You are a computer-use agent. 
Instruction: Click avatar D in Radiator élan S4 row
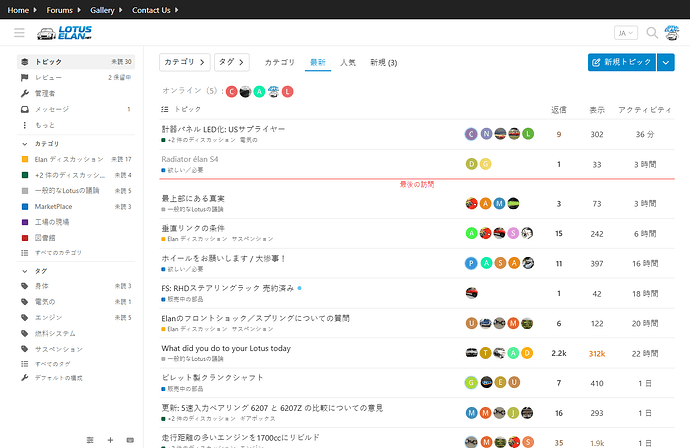471,164
